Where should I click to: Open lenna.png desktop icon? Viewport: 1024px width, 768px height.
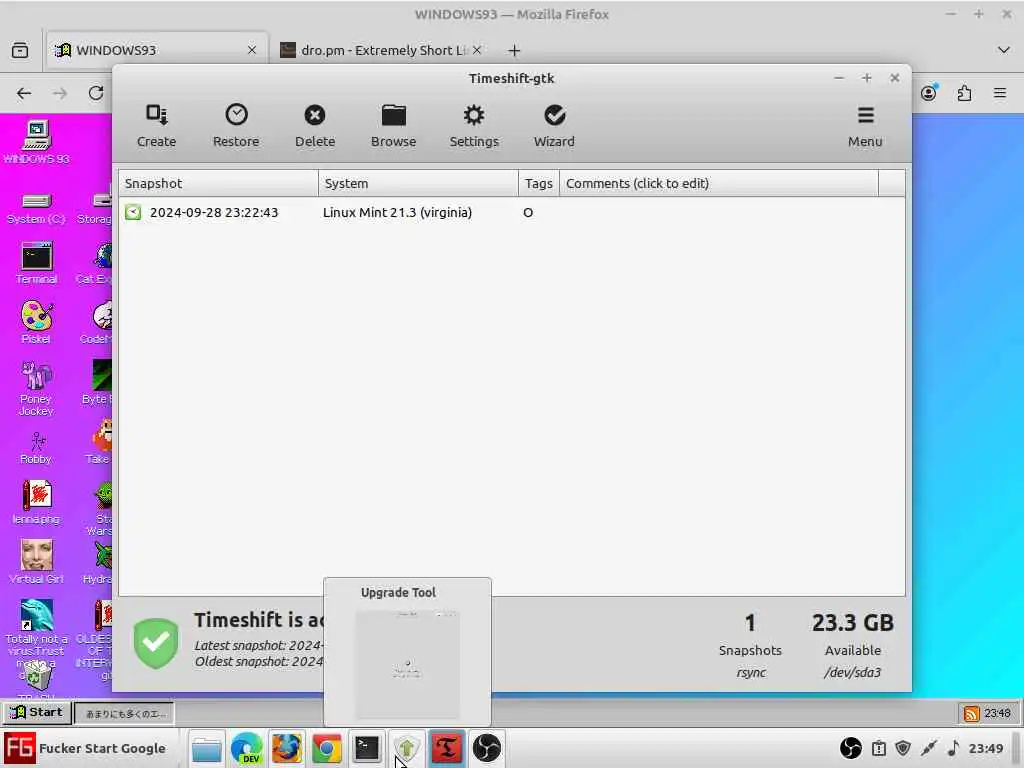pos(36,503)
